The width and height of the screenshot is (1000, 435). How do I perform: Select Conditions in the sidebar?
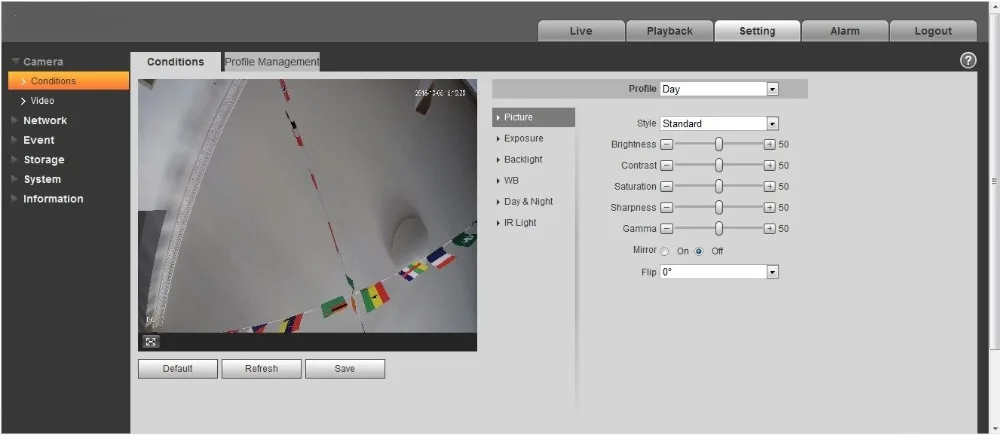[68, 81]
